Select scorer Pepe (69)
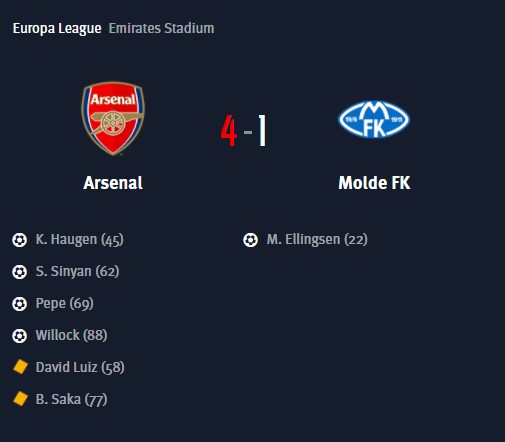Screen dimensions: 505x442 [65, 304]
